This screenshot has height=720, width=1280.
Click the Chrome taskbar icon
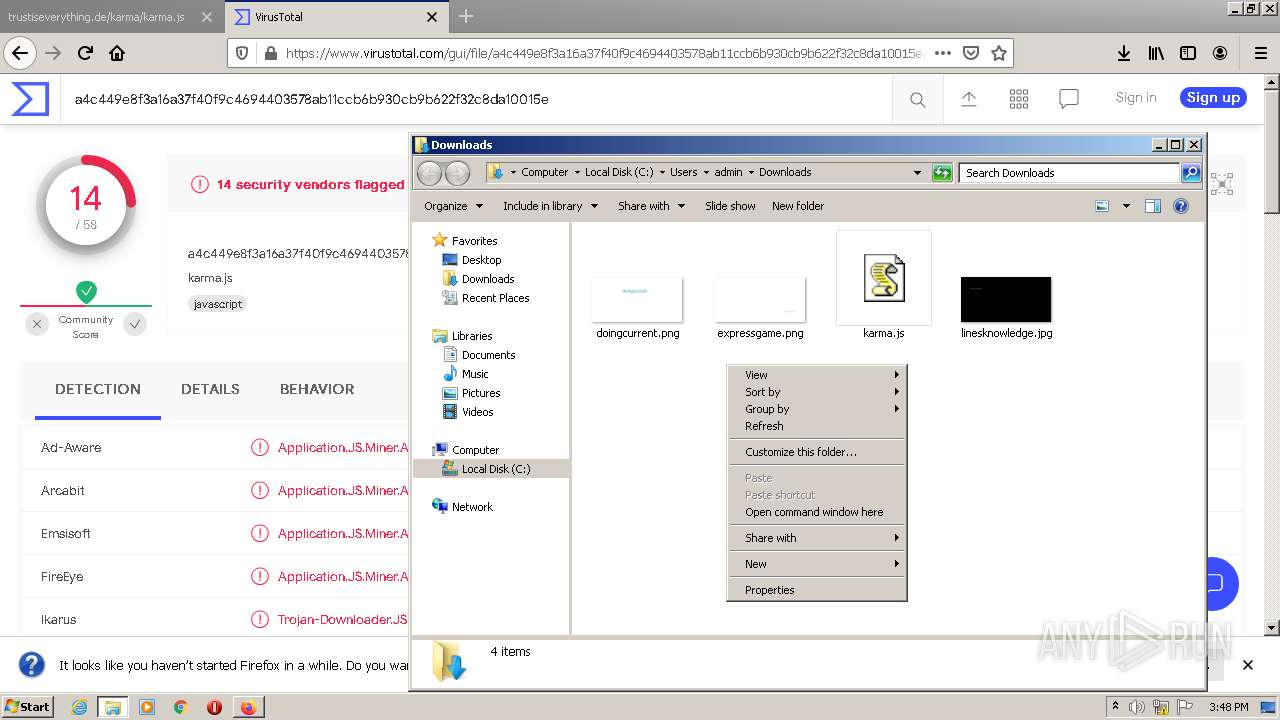pos(180,707)
